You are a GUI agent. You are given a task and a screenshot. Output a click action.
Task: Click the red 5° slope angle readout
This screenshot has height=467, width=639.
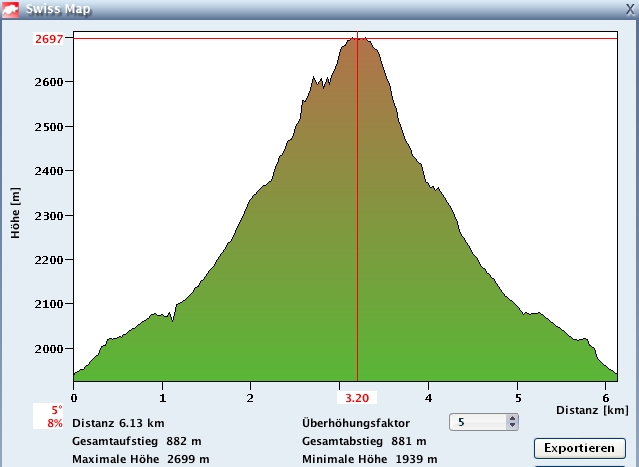tap(56, 410)
